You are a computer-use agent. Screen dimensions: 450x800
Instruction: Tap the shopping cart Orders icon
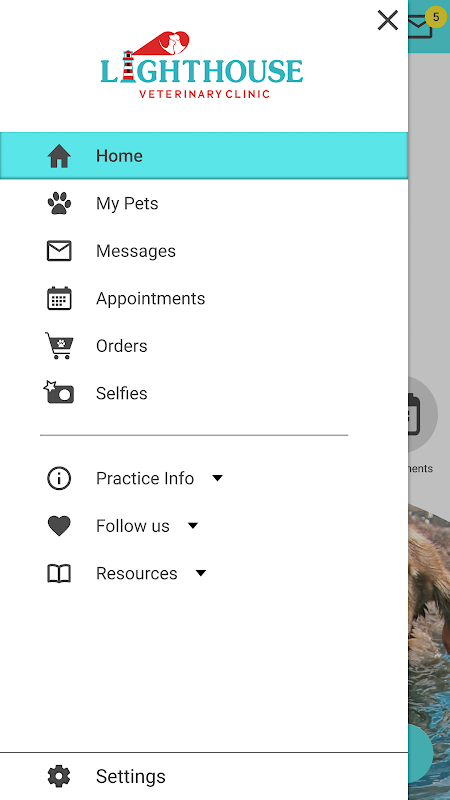(59, 345)
